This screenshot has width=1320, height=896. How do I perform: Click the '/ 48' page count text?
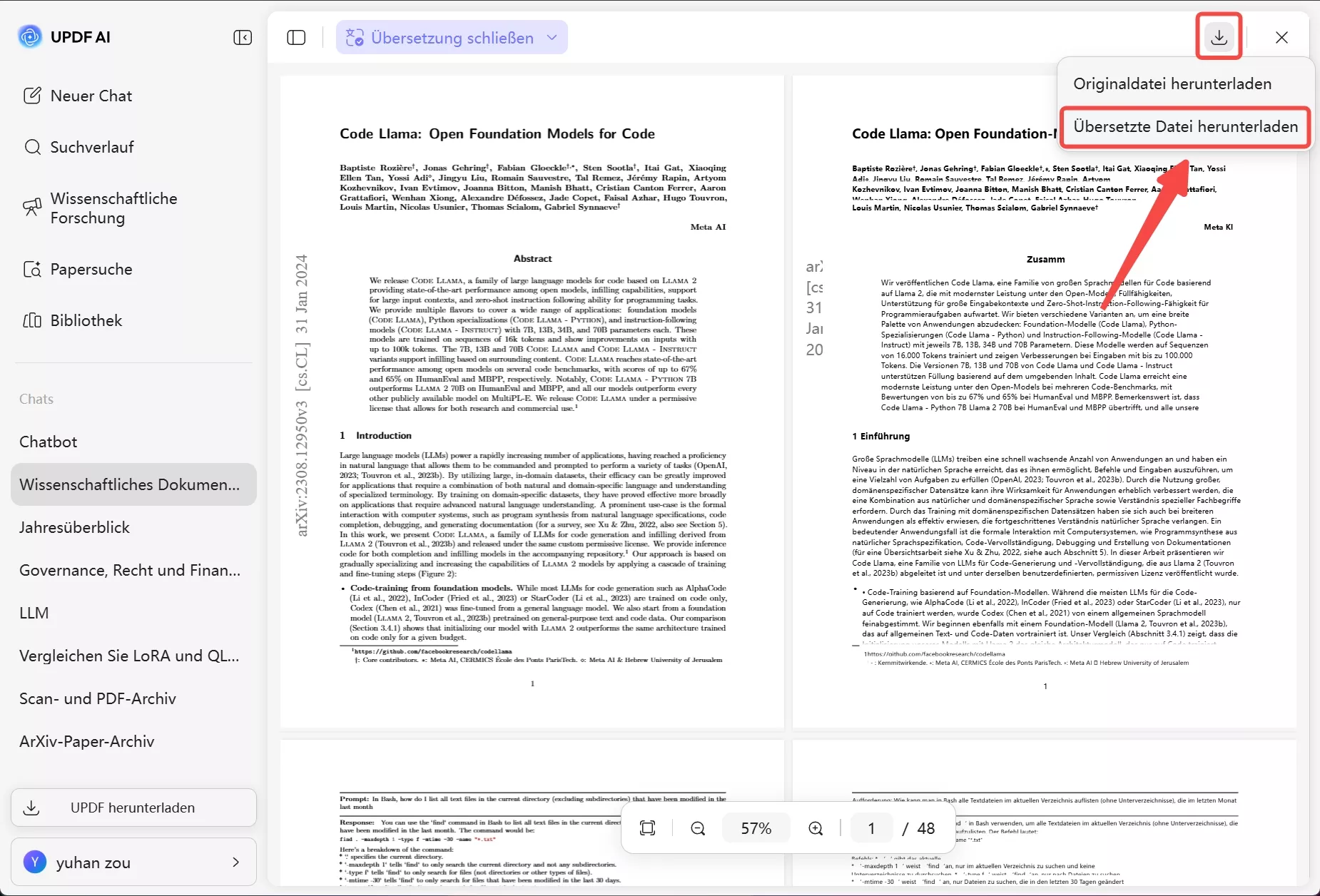(x=918, y=828)
